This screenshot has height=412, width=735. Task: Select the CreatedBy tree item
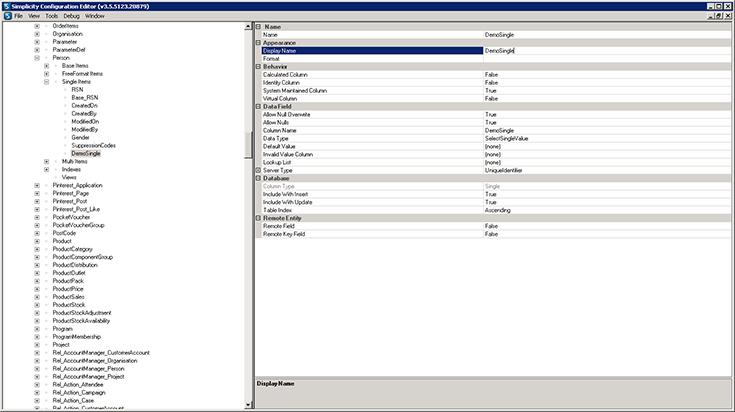coord(84,113)
